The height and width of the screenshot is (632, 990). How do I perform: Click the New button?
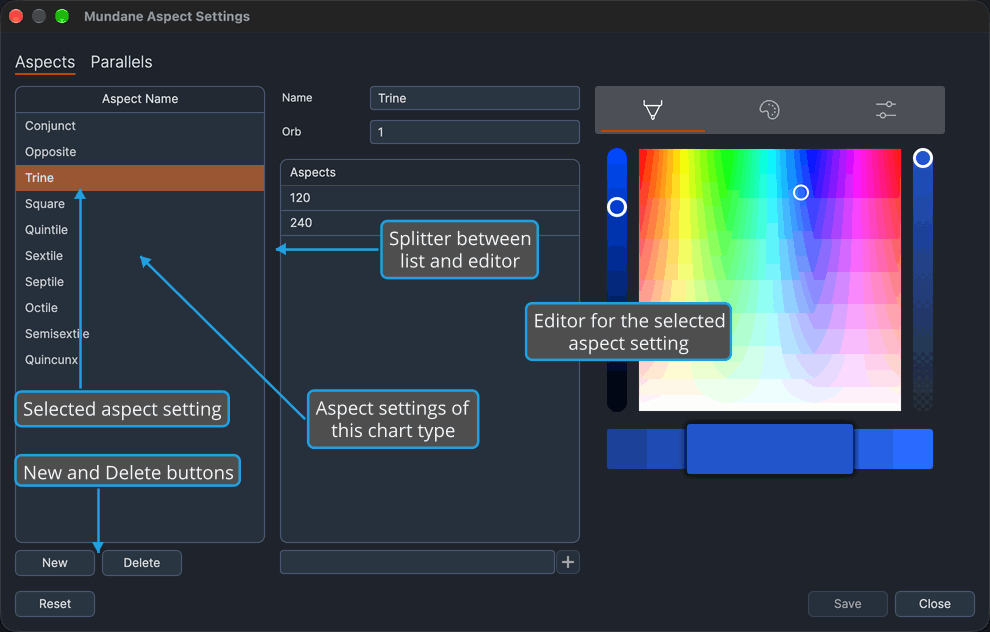tap(55, 563)
